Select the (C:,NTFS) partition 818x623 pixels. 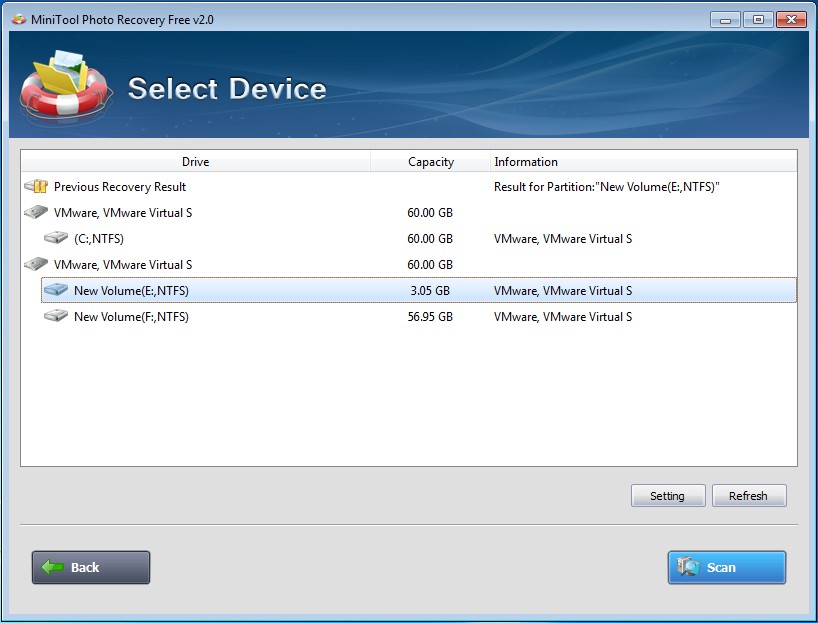pos(419,238)
